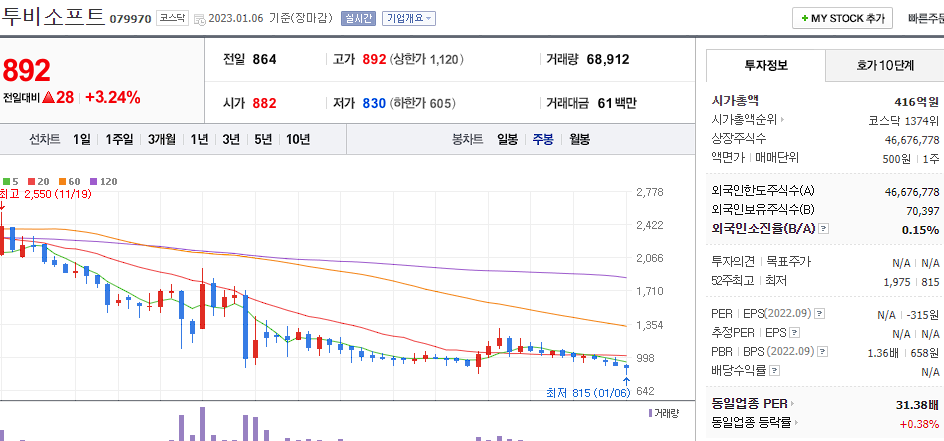Viewport: 944px width, 441px height.
Task: Click the 외국인보유주식수 70,397 value
Action: [x=922, y=210]
